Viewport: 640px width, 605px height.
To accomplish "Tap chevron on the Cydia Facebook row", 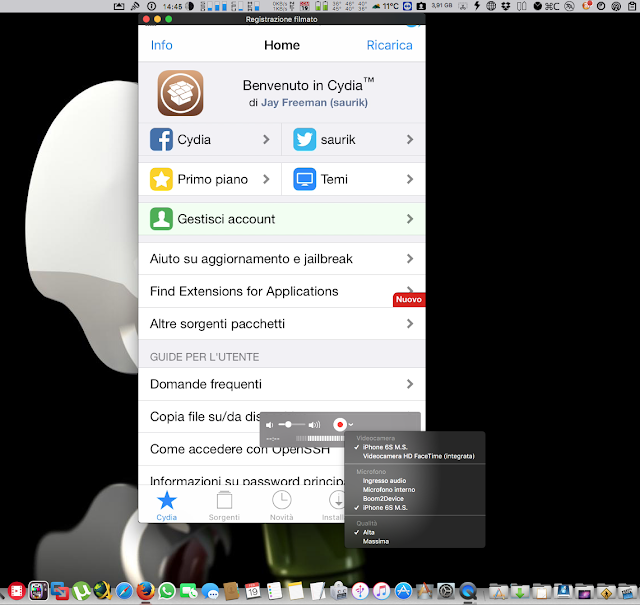I will pos(266,140).
